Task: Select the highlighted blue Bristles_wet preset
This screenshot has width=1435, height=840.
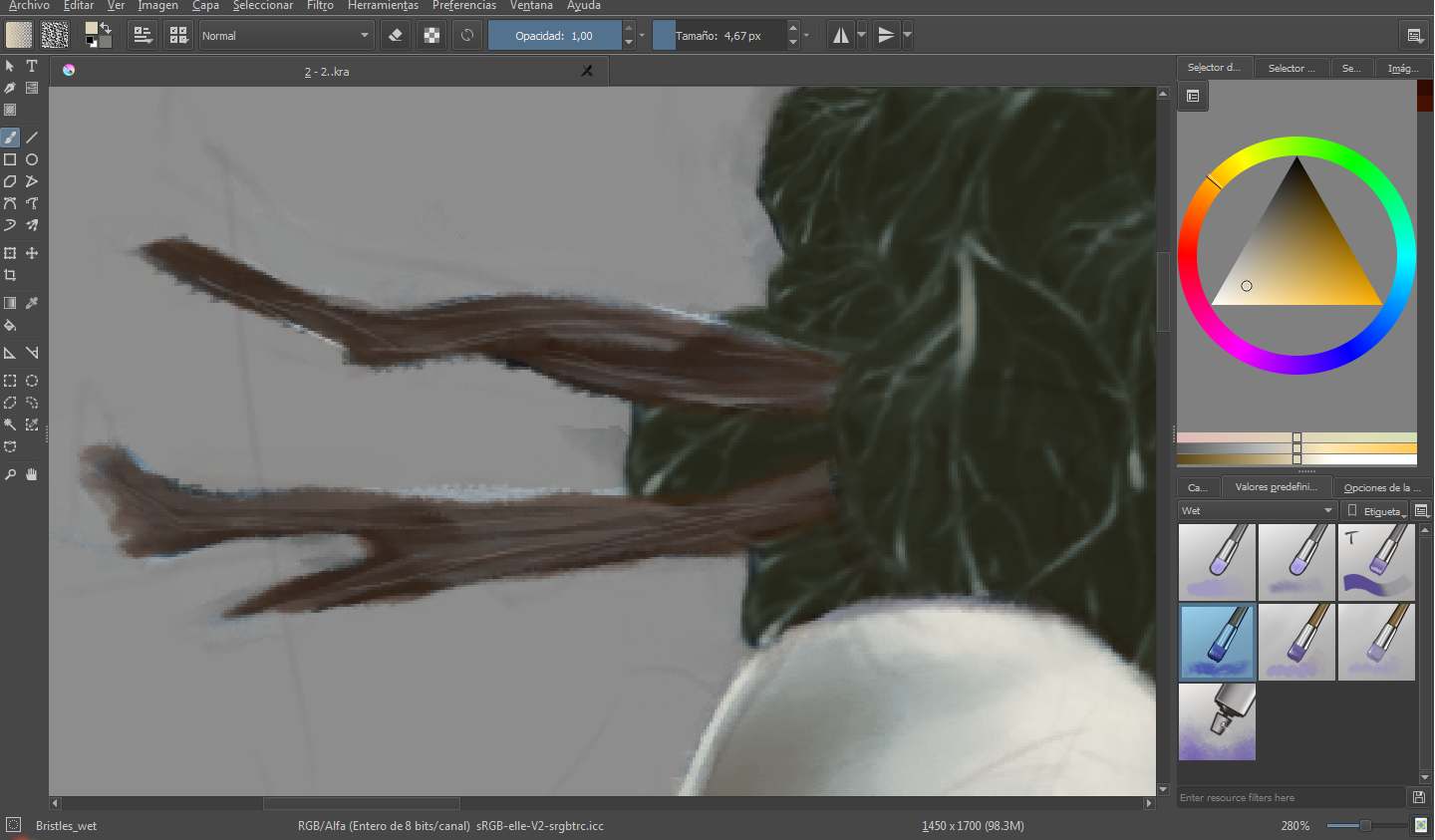Action: click(1217, 642)
